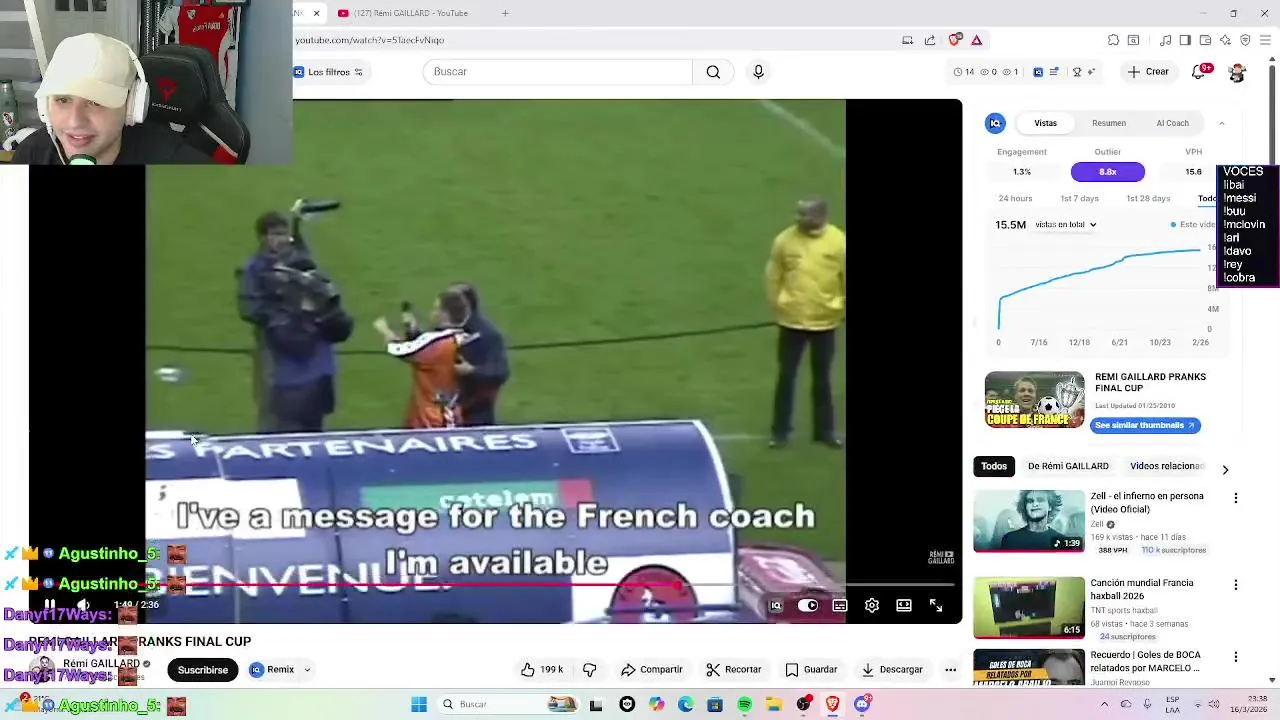
Task: Open the 'vistas en total' dropdown
Action: (x=1066, y=225)
